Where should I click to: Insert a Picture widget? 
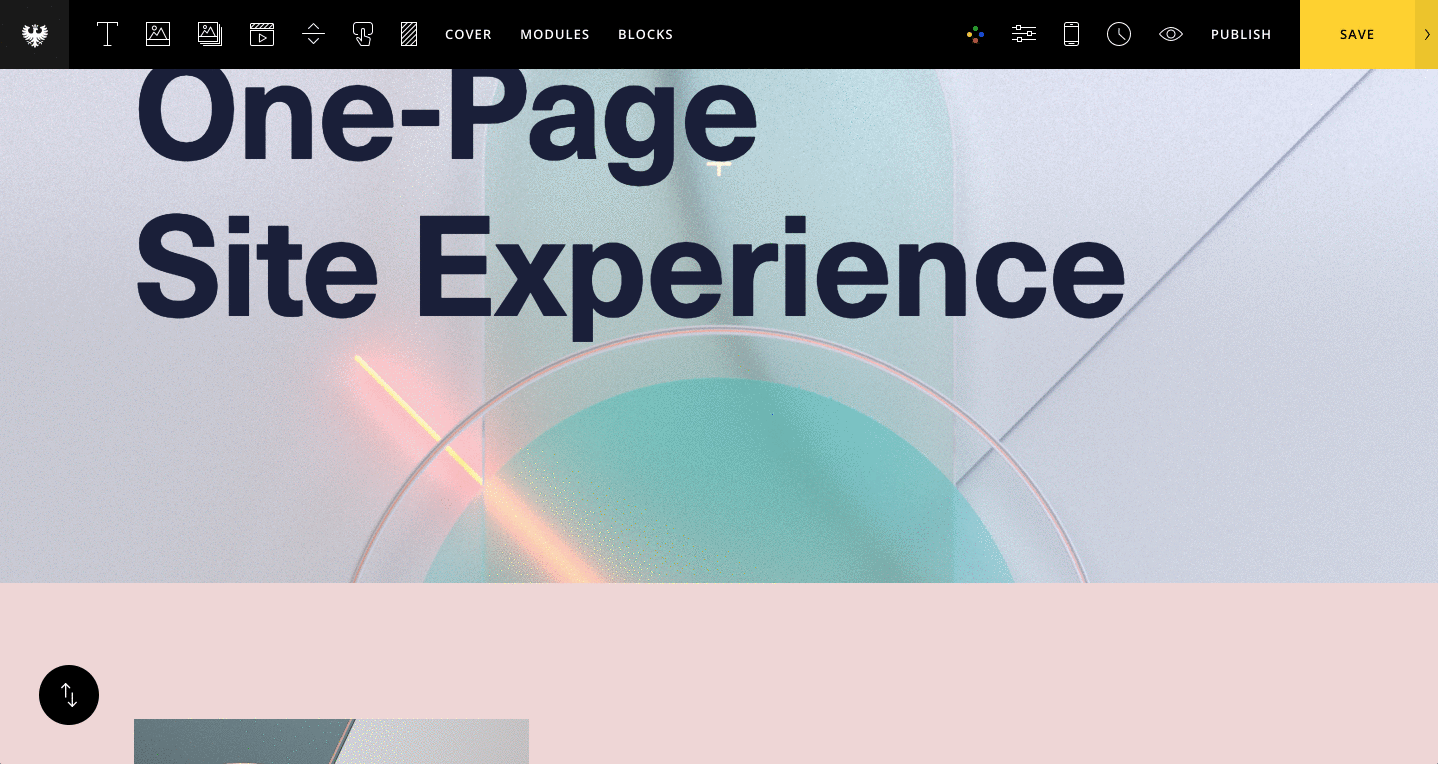(158, 34)
